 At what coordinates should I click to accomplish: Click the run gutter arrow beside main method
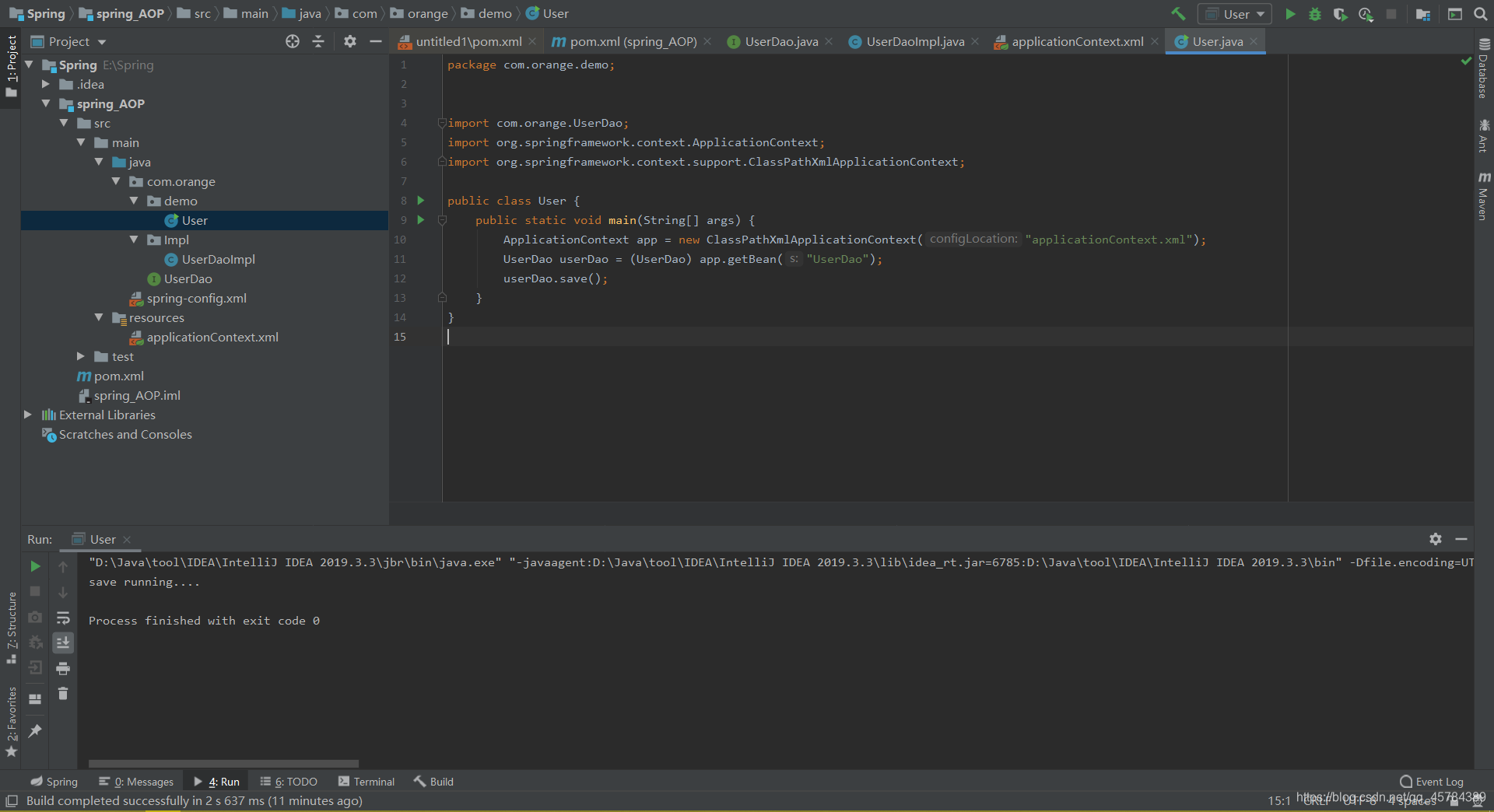coord(421,220)
